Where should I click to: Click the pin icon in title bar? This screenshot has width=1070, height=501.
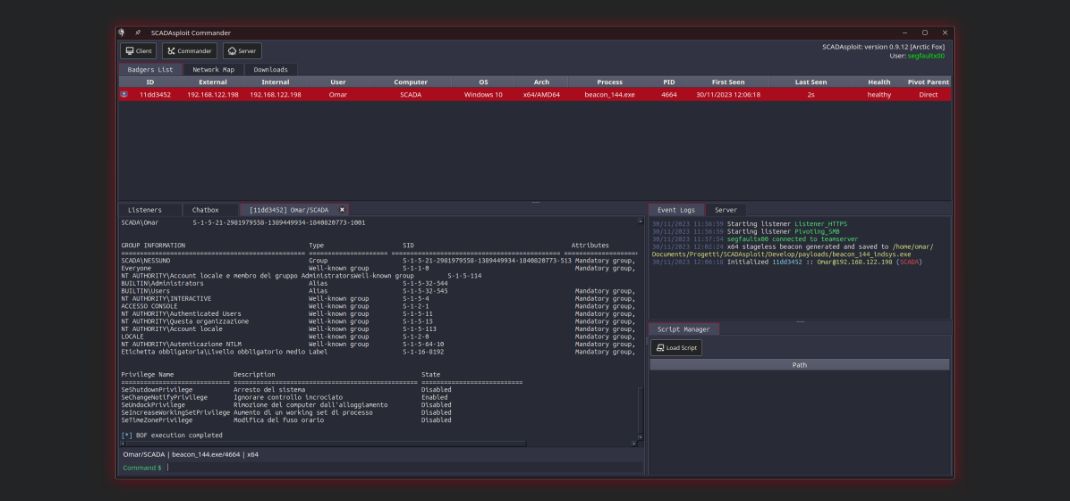[138, 33]
